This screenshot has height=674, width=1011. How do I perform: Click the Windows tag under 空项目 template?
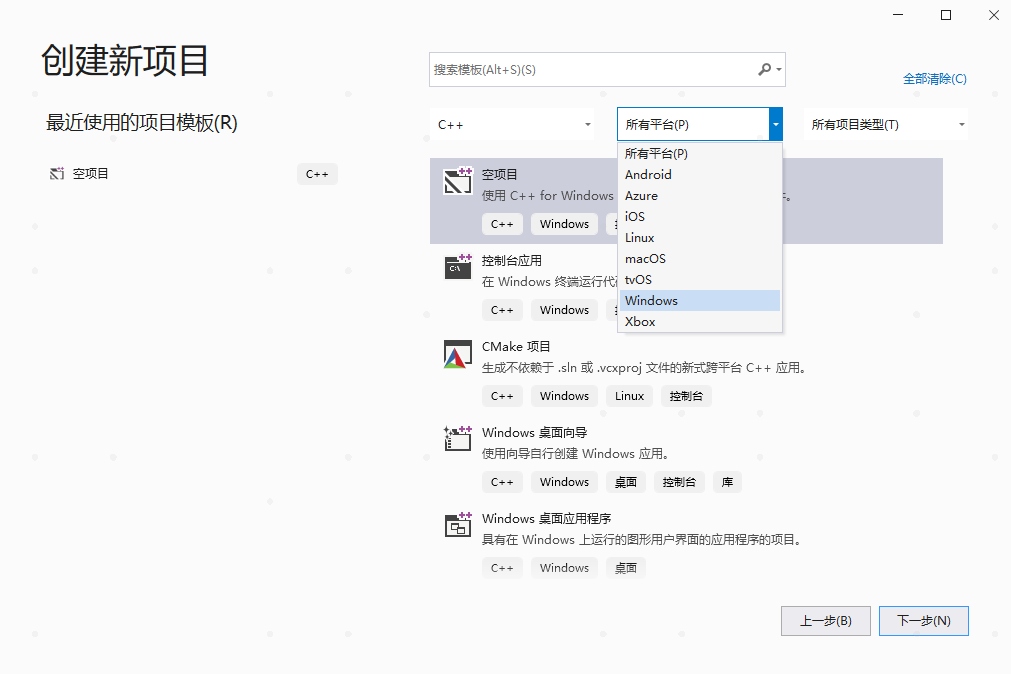(x=564, y=224)
